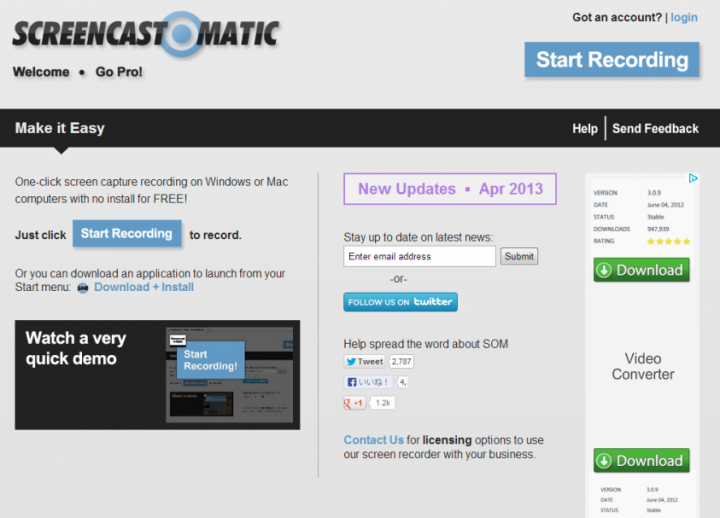Click the Facebook like count beside the button

tap(402, 382)
